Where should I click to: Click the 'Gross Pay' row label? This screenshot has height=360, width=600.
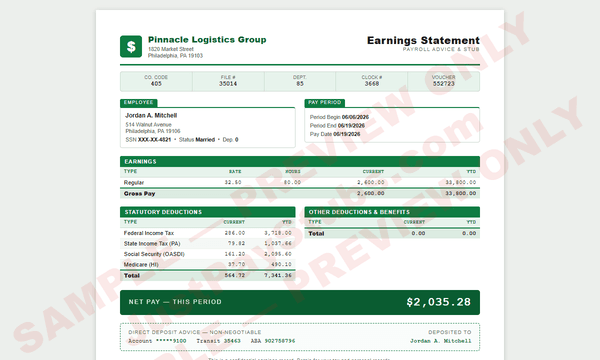tap(139, 194)
